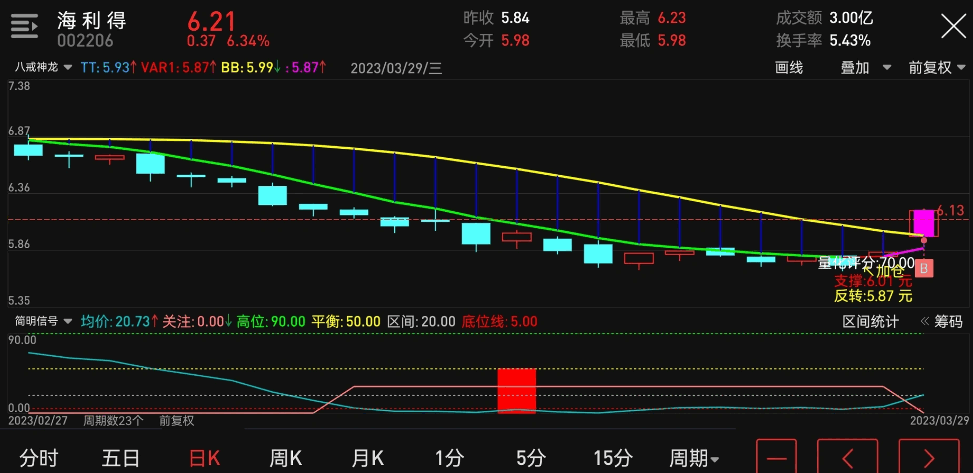The image size is (973, 473).
Task: Tap the 周期数23个 label
Action: pyautogui.click(x=114, y=420)
